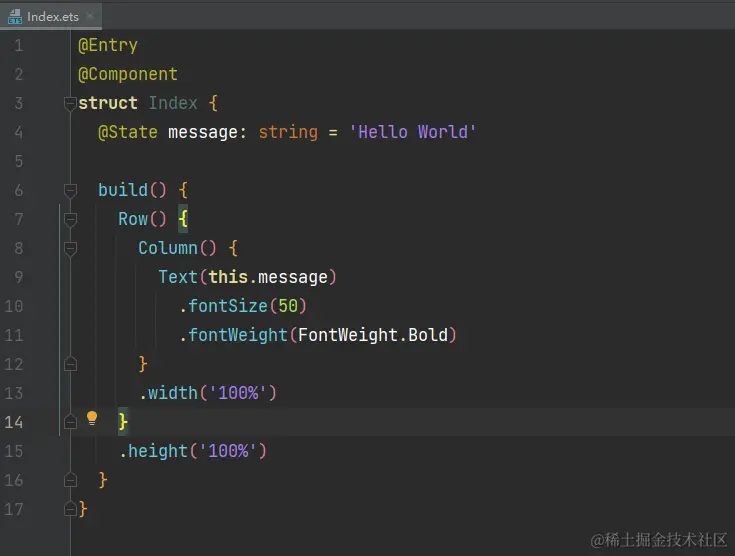Click the highlighted closing brace on line 14
Image resolution: width=735 pixels, height=556 pixels.
click(x=123, y=422)
